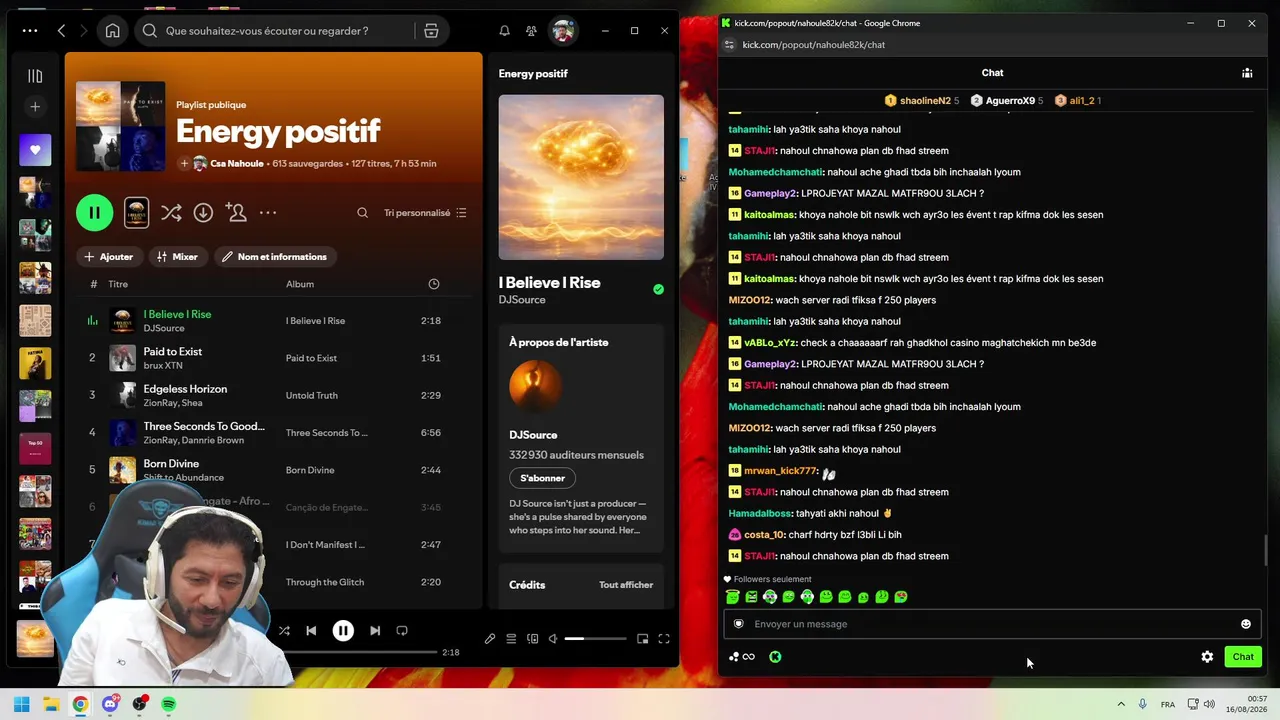Open Spotify from the taskbar

point(169,705)
